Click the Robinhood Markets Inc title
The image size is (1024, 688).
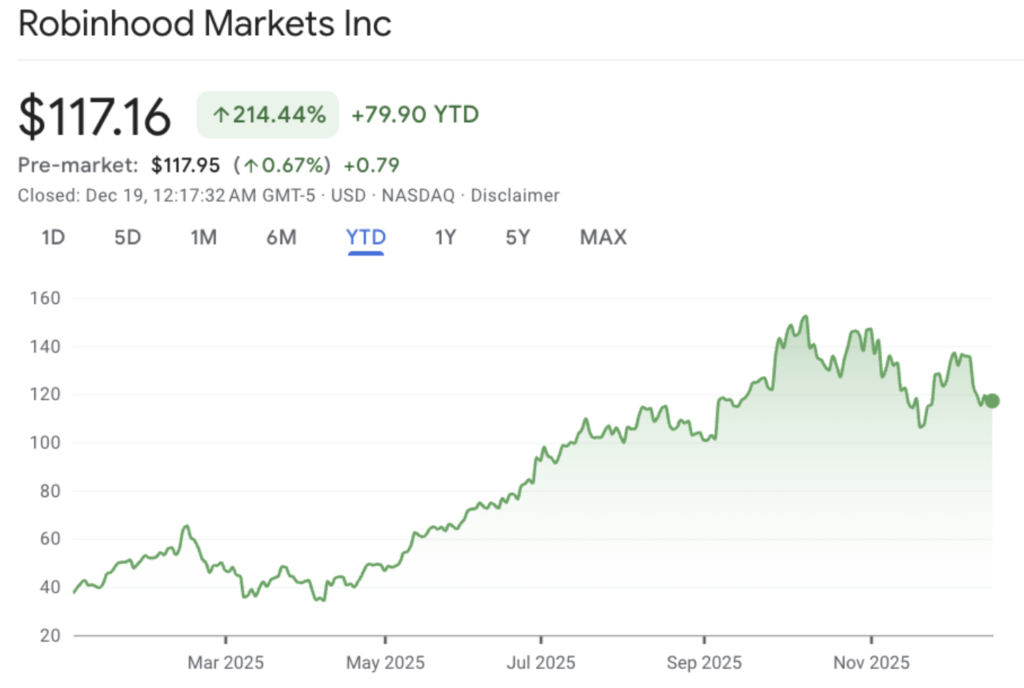(205, 24)
